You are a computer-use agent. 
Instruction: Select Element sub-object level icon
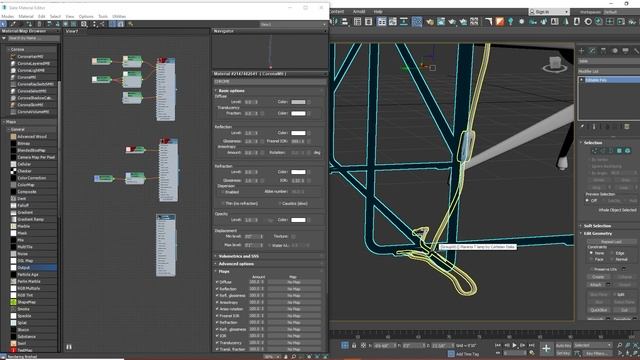click(x=627, y=151)
